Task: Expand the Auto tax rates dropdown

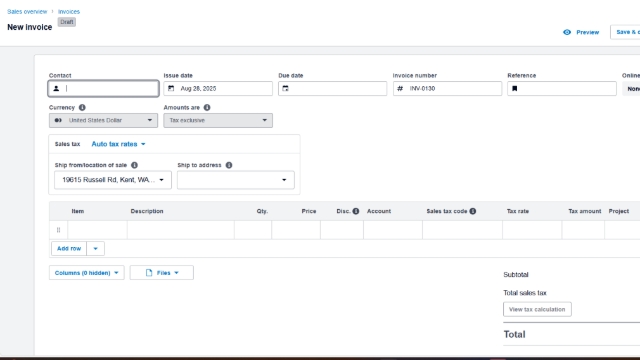Action: 118,144
